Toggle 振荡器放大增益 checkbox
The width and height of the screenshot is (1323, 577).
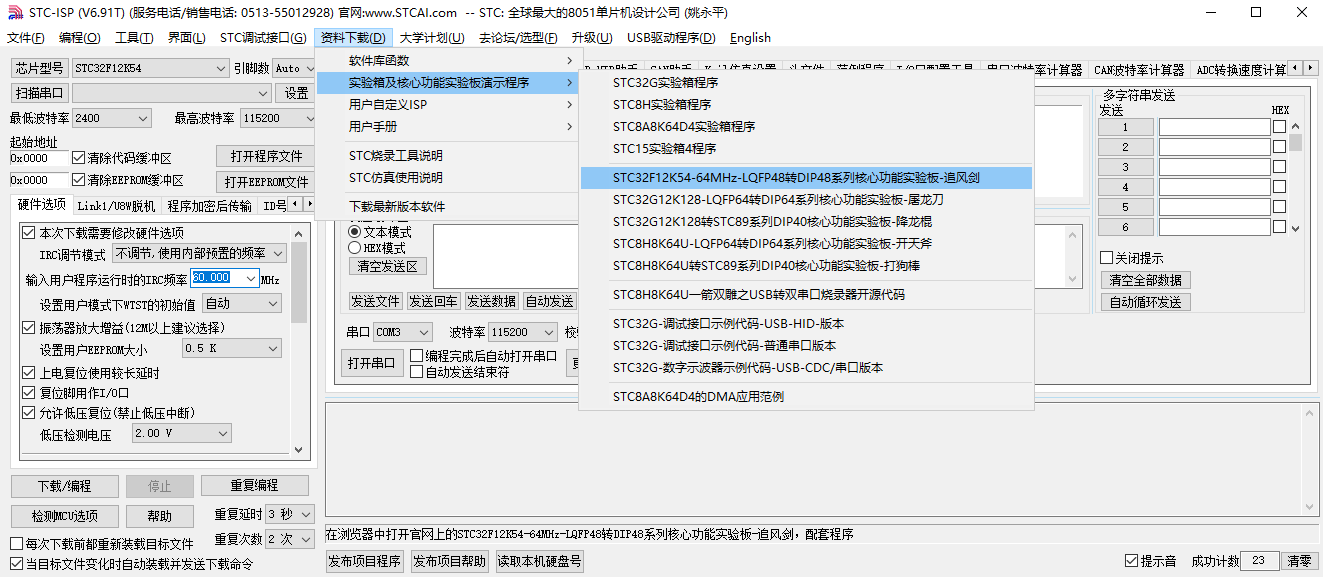pyautogui.click(x=29, y=328)
